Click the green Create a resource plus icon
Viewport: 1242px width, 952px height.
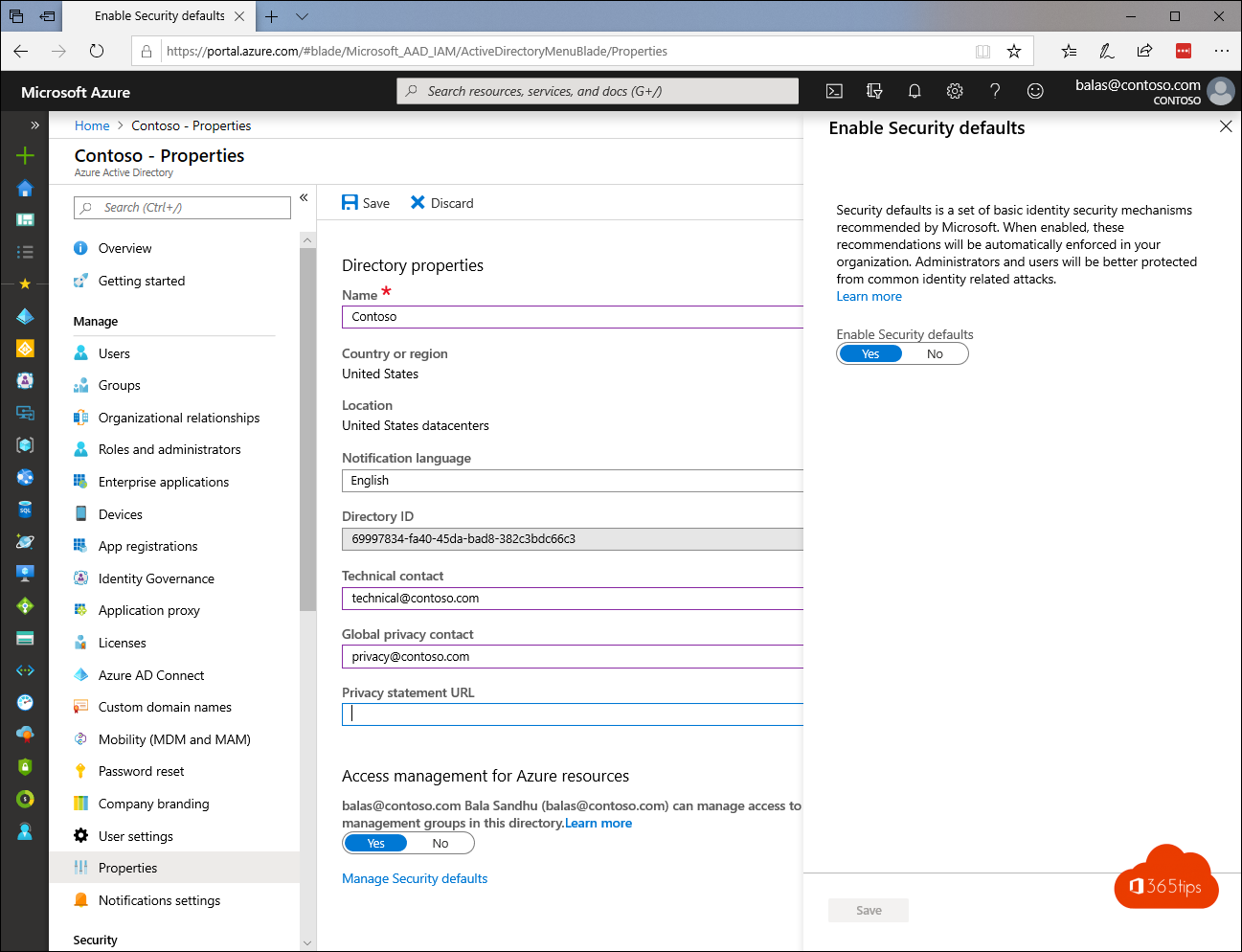(25, 155)
